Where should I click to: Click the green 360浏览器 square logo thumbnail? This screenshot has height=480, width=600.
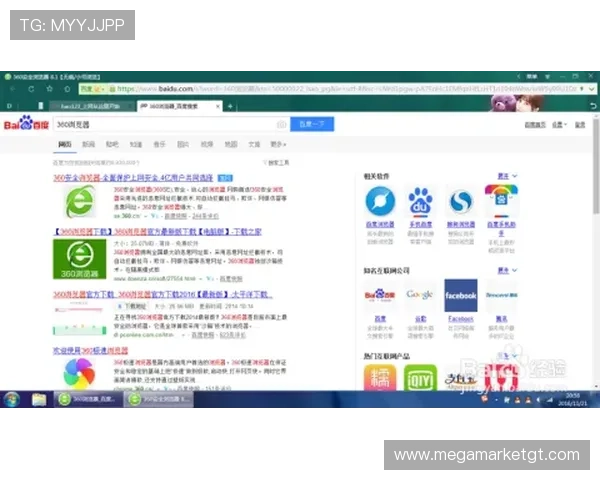[x=80, y=259]
